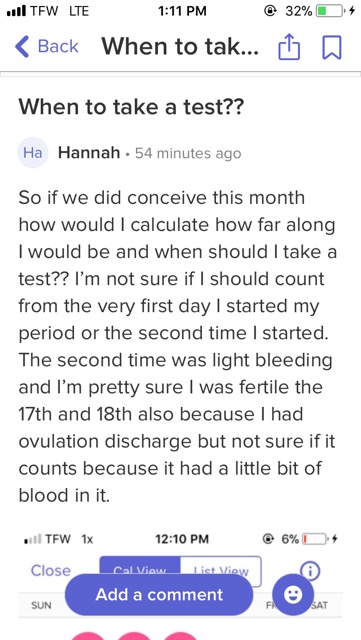Tap the info icon in the calendar screenshot

pyautogui.click(x=310, y=572)
